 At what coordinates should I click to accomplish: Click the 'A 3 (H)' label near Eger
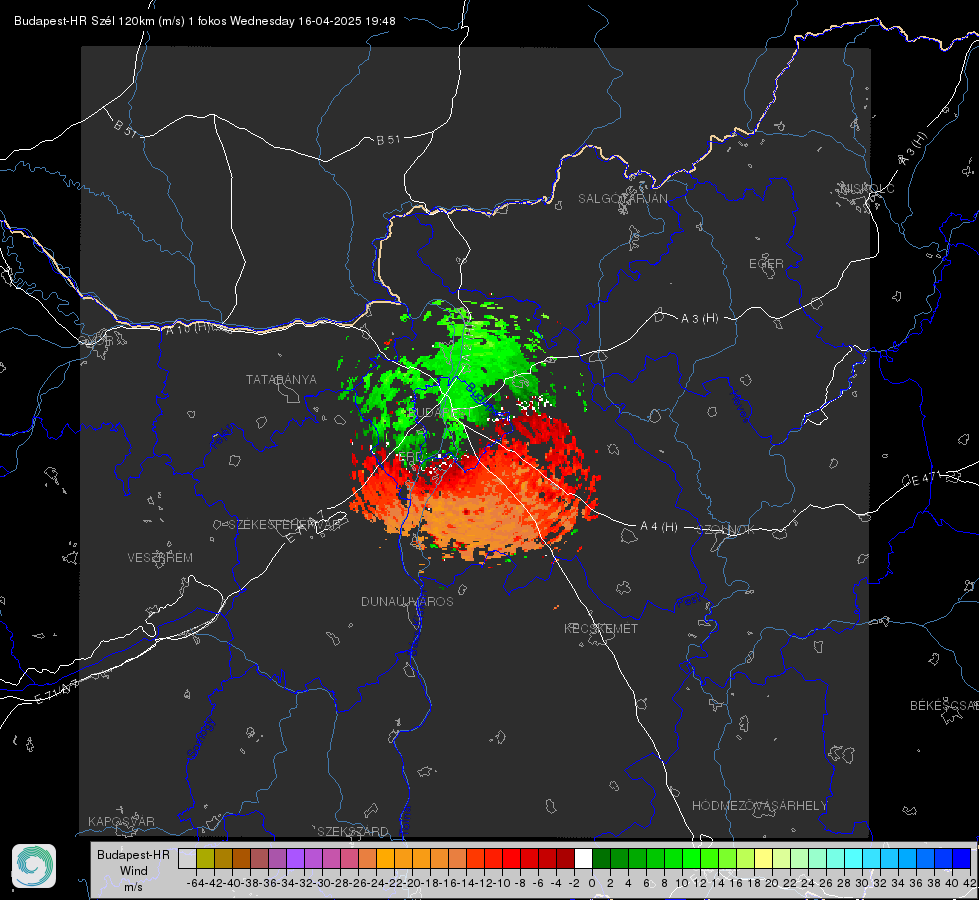[699, 319]
